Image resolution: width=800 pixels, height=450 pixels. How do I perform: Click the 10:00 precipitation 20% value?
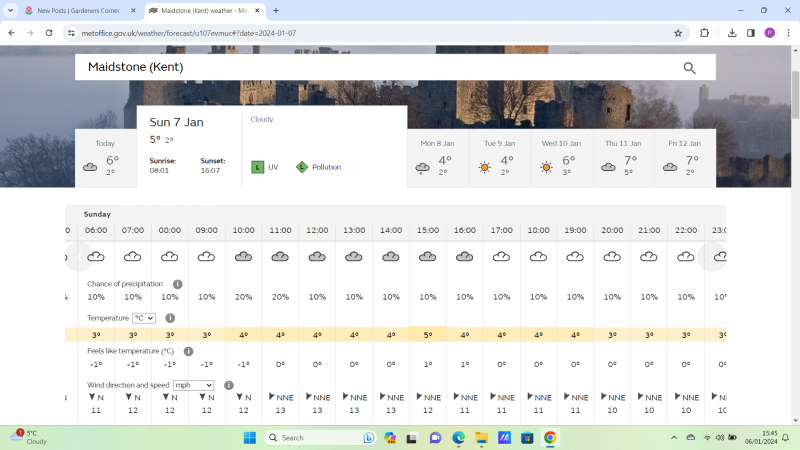click(243, 297)
